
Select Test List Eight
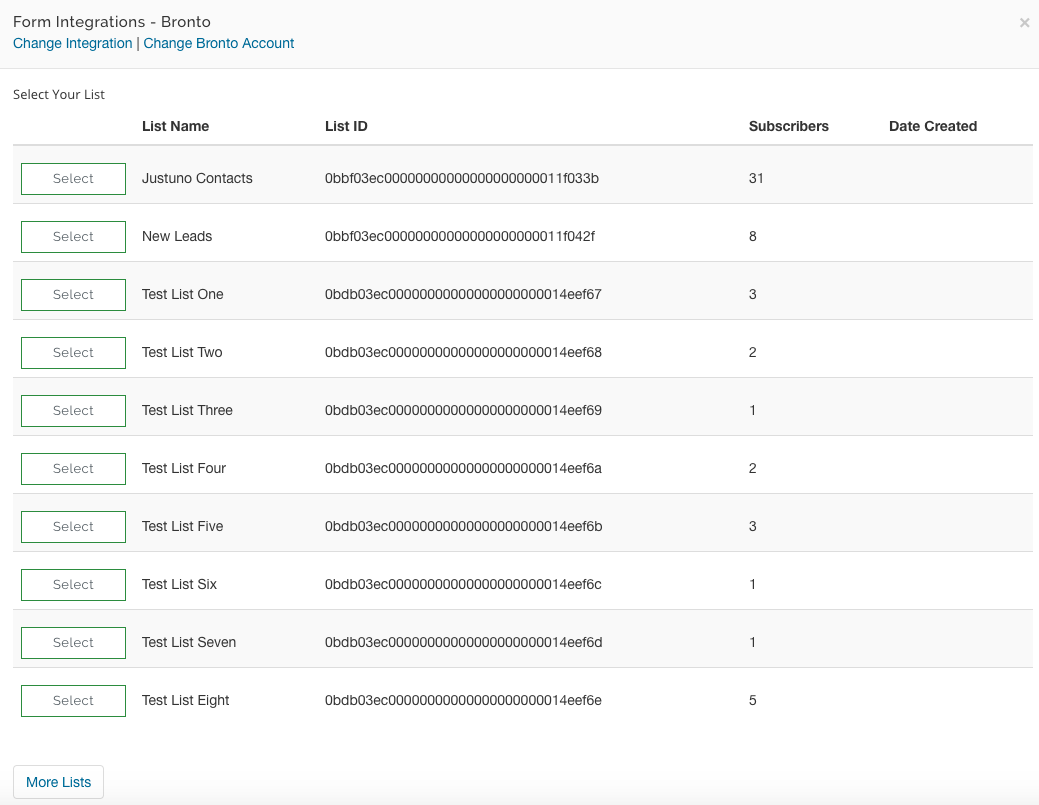[73, 700]
